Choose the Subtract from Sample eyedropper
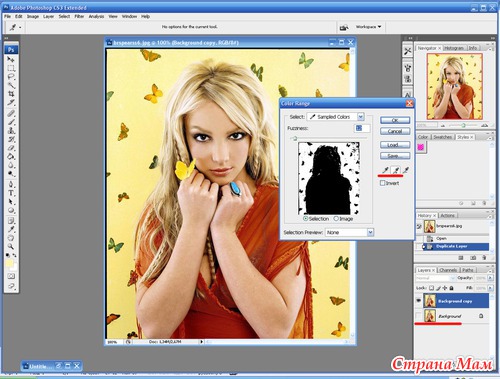This screenshot has height=379, width=500. click(x=406, y=170)
